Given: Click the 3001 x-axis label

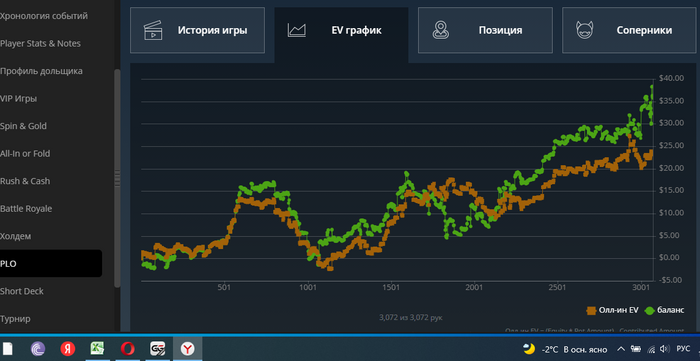Looking at the screenshot, I should point(641,288).
